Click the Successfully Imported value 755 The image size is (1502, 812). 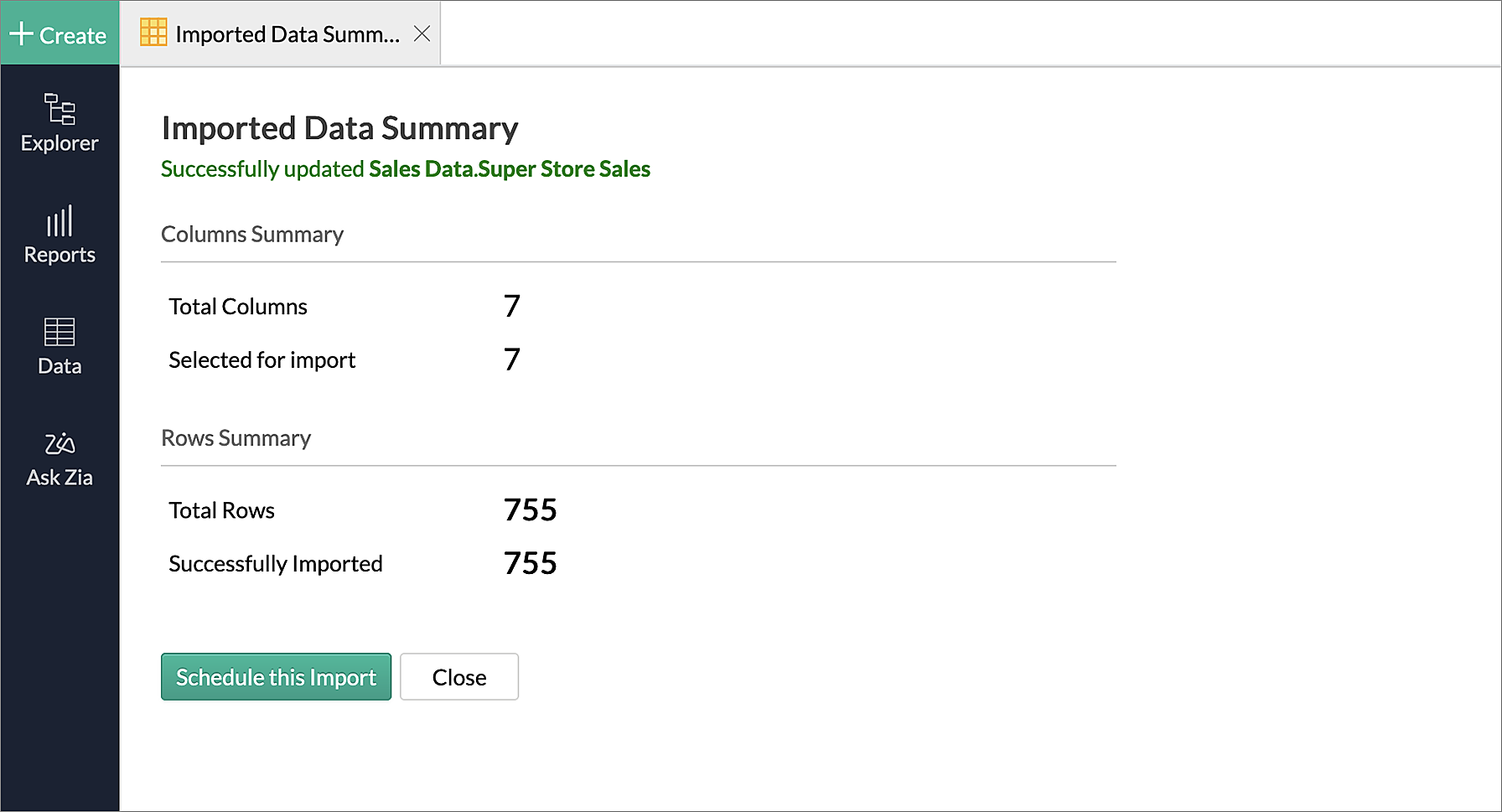tap(530, 563)
